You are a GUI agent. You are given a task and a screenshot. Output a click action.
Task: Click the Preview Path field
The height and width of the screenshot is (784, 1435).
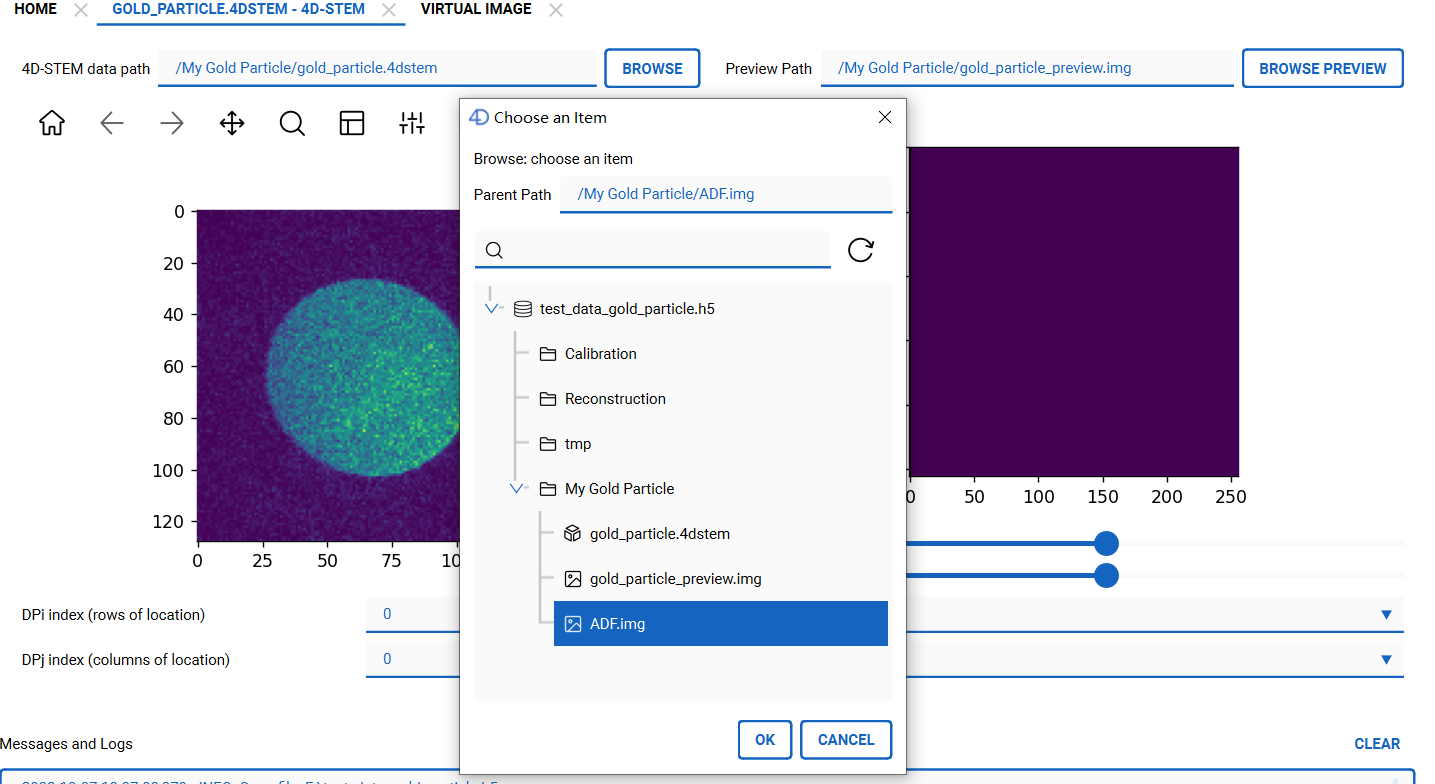[x=1027, y=68]
